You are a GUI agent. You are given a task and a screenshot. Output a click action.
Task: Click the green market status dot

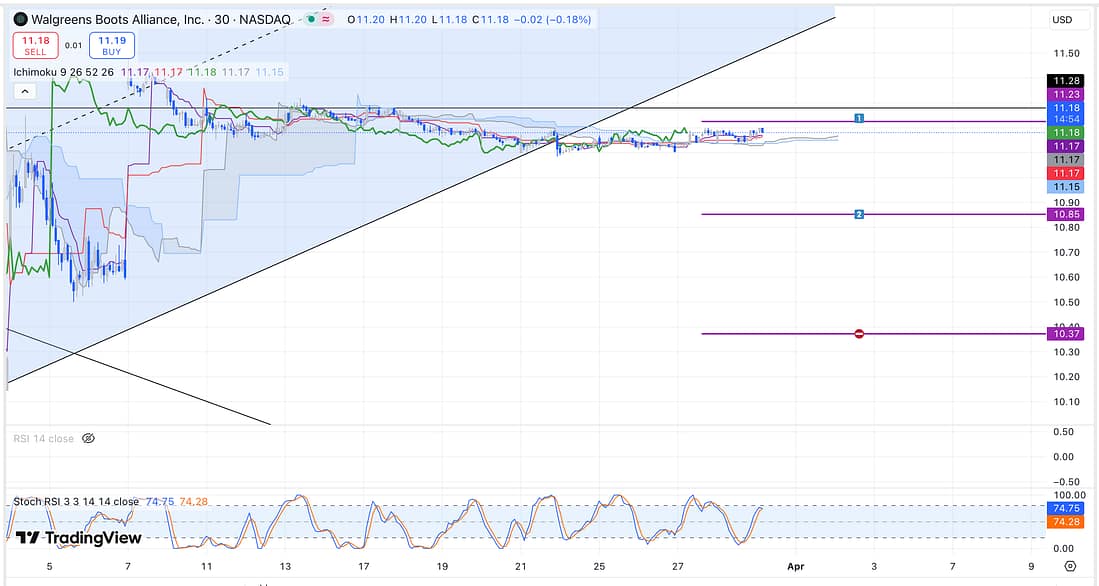[312, 19]
